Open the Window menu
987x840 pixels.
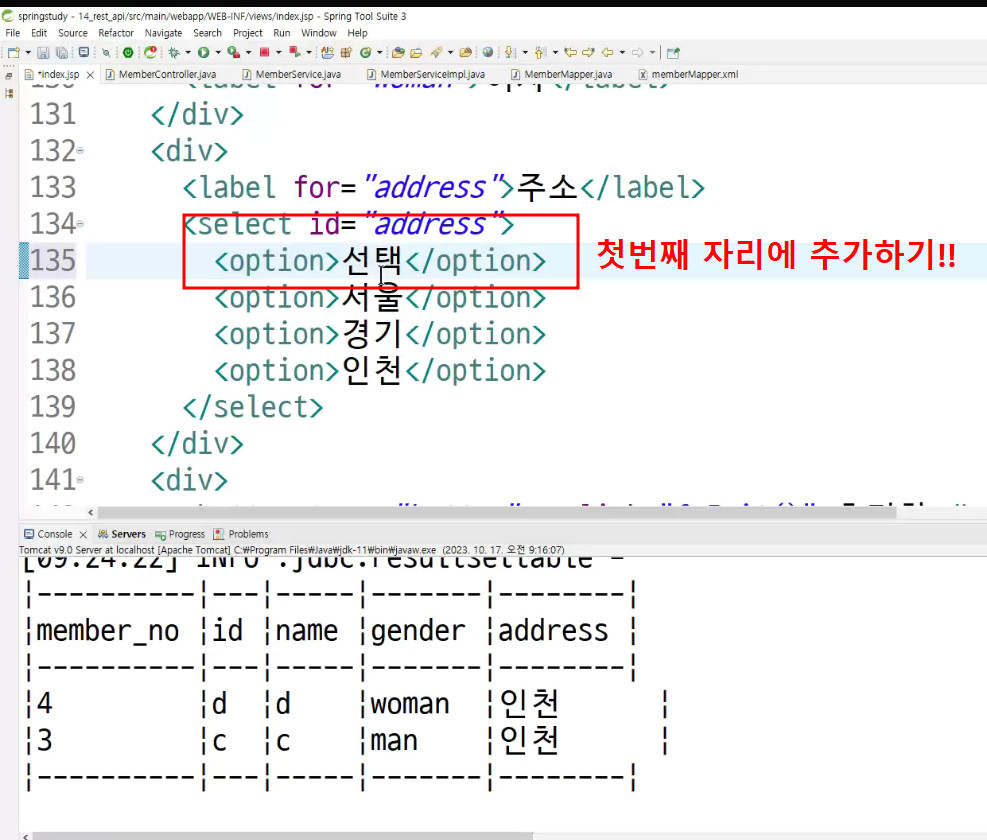(x=319, y=33)
